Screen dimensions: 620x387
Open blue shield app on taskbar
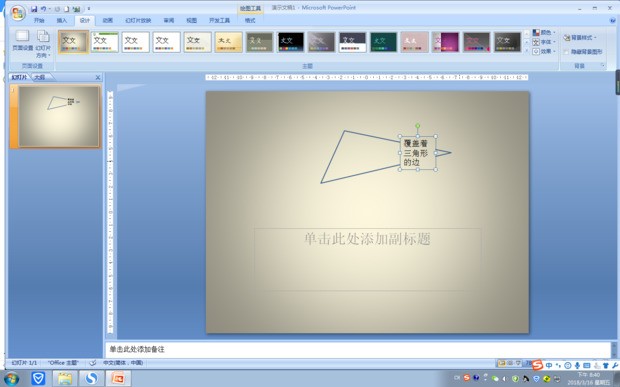38,379
